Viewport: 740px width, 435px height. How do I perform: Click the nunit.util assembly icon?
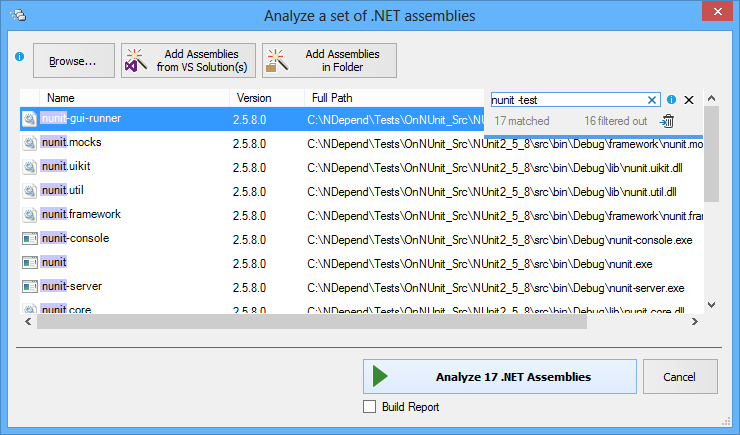[29, 191]
